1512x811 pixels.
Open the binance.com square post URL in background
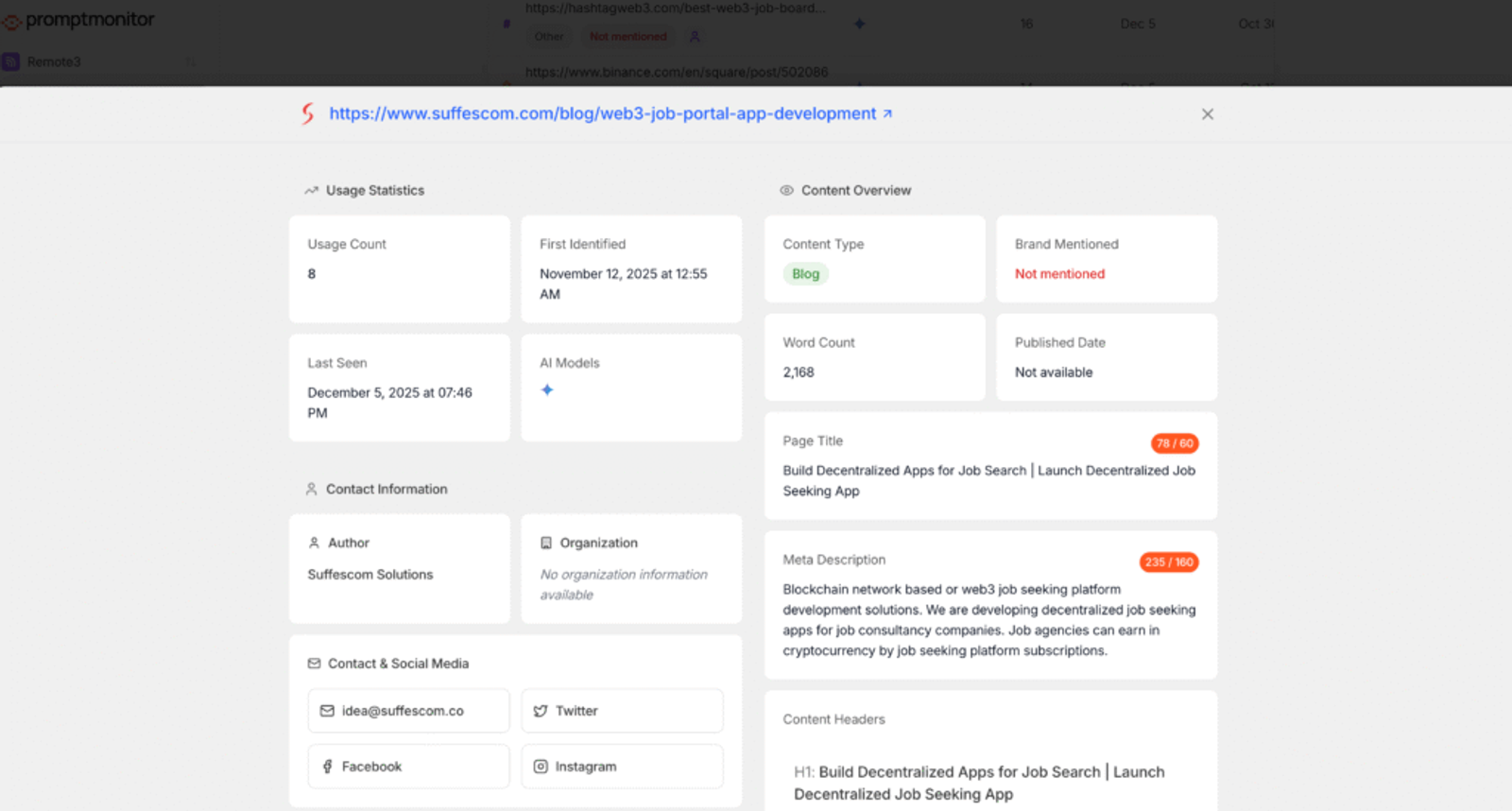pos(677,72)
